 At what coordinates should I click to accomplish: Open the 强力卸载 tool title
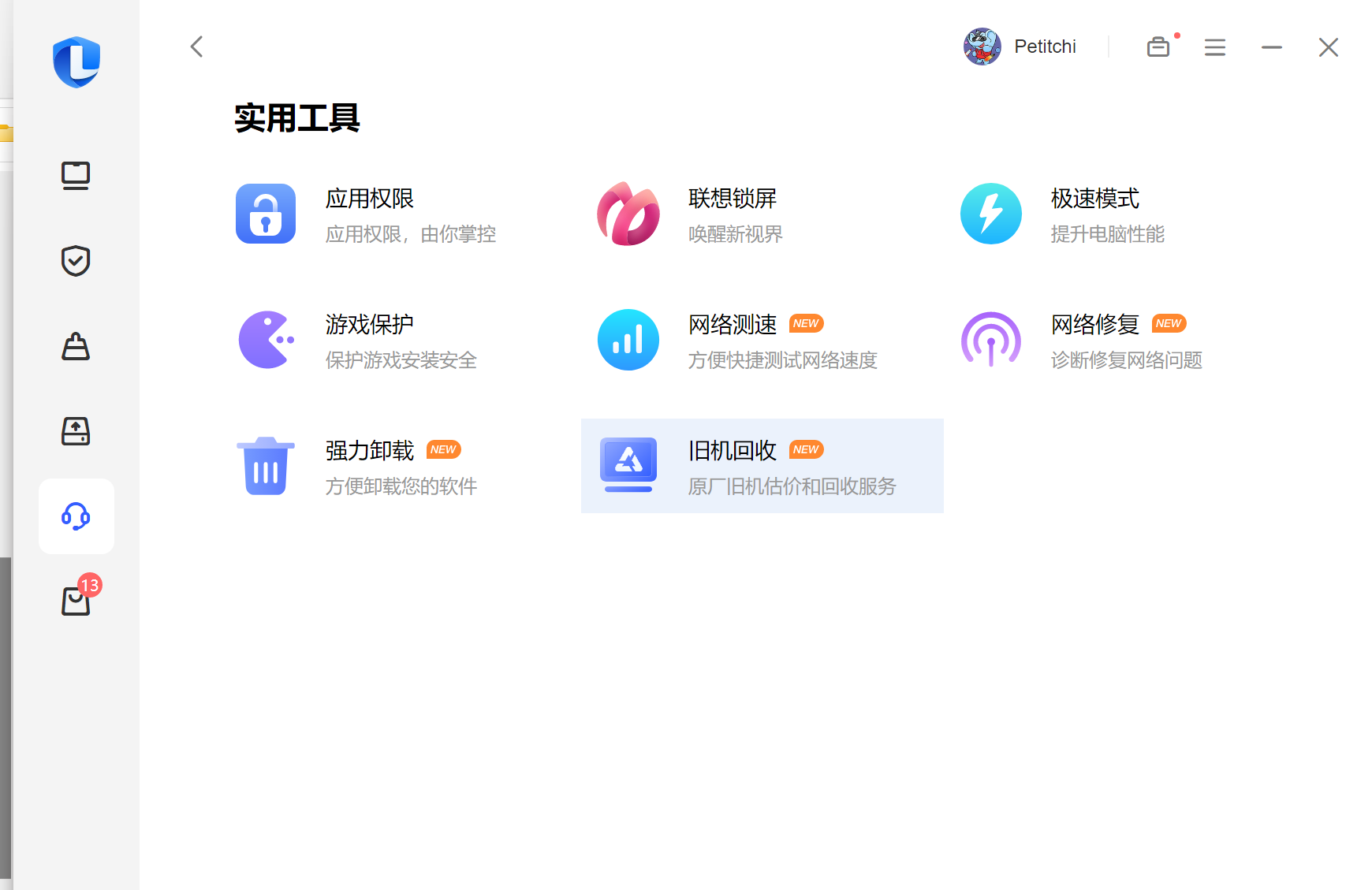pyautogui.click(x=370, y=451)
